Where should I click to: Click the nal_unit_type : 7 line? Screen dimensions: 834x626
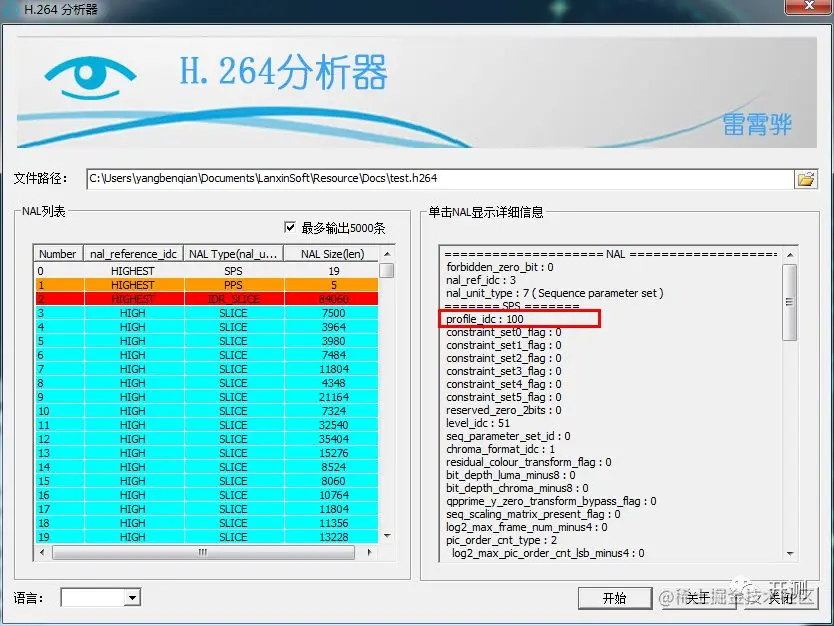[x=554, y=293]
